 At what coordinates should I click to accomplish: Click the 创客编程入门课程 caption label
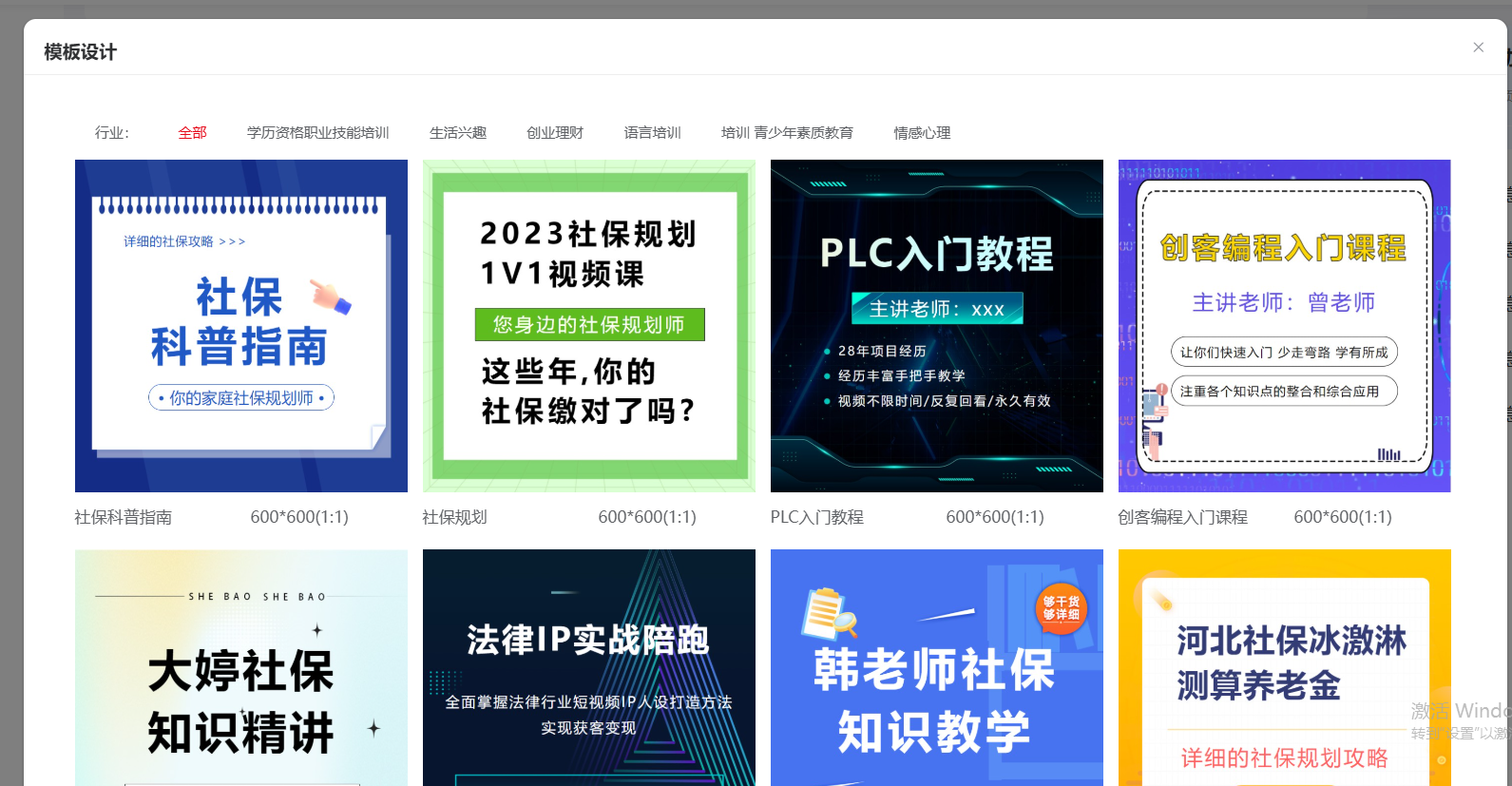[x=1183, y=517]
